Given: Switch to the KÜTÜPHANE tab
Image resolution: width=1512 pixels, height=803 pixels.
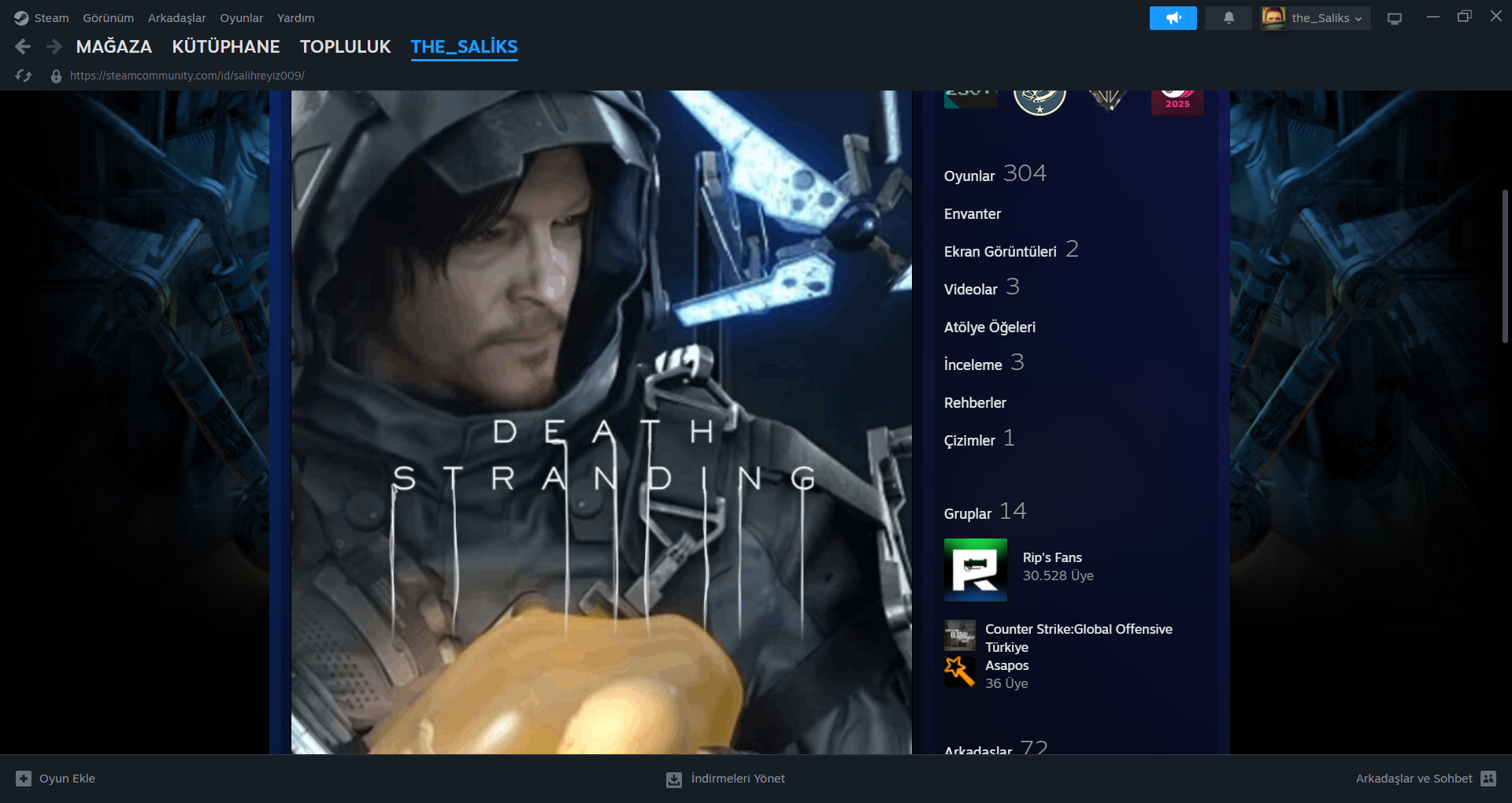Looking at the screenshot, I should 226,47.
